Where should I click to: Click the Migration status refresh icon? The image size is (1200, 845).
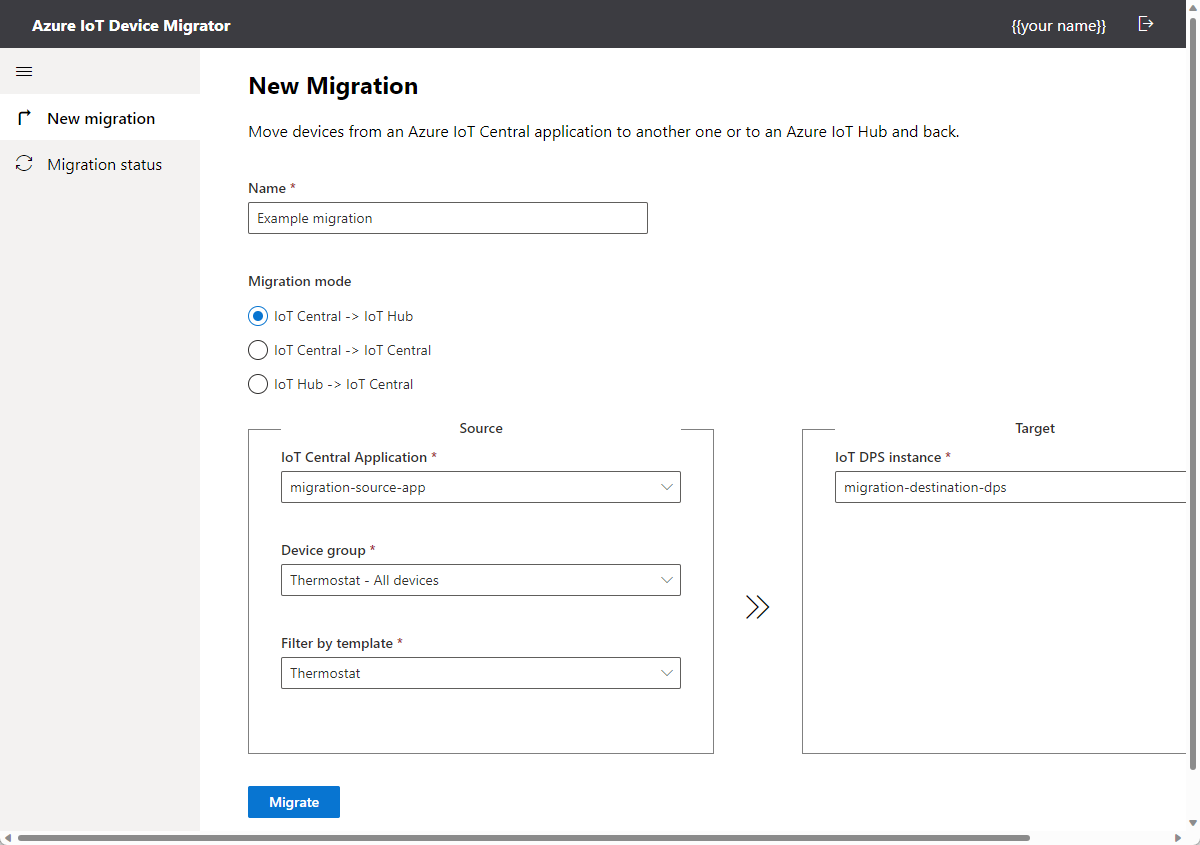[25, 164]
